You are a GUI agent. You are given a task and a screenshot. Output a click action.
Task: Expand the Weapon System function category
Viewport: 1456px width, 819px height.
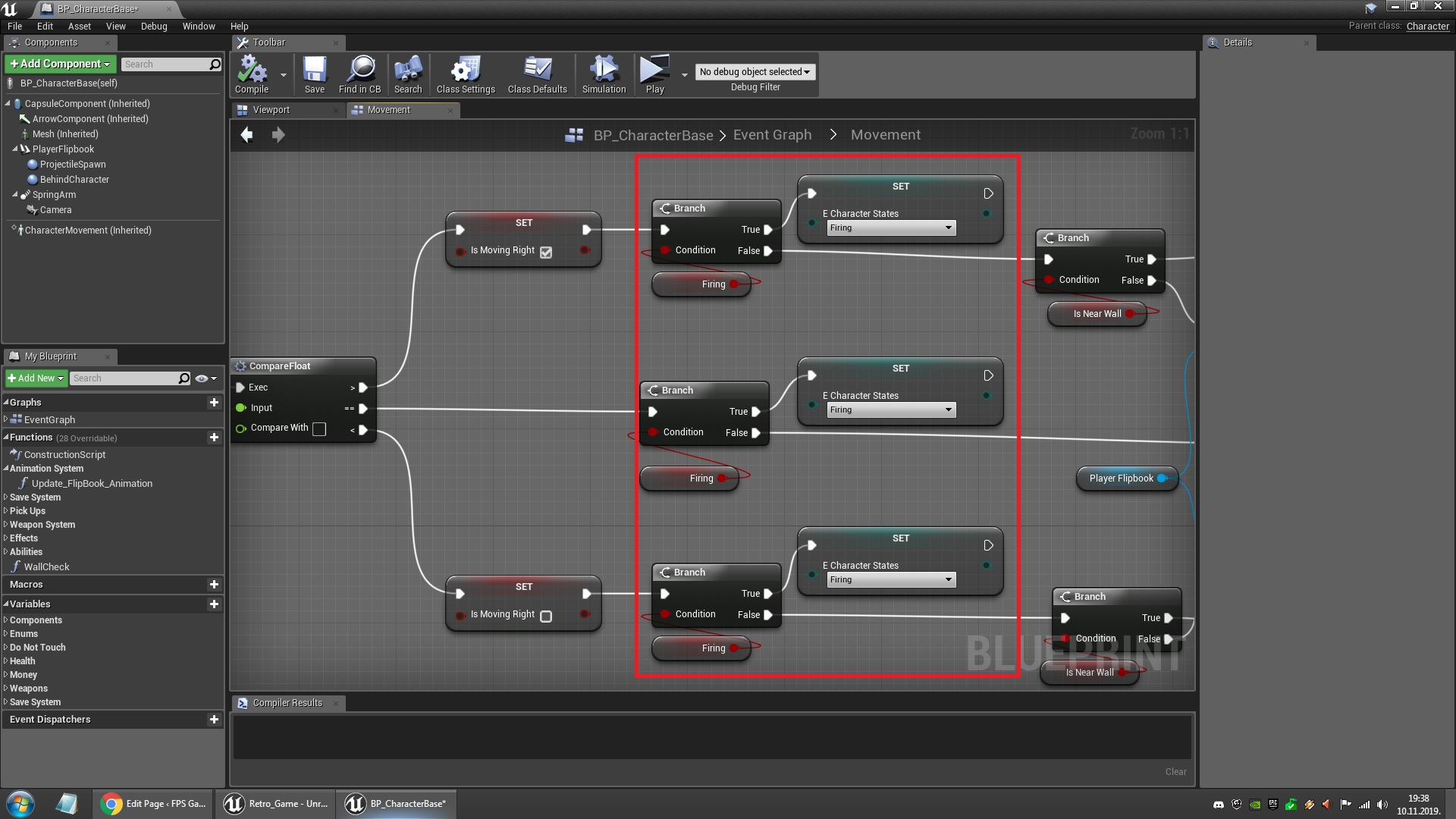[x=6, y=524]
